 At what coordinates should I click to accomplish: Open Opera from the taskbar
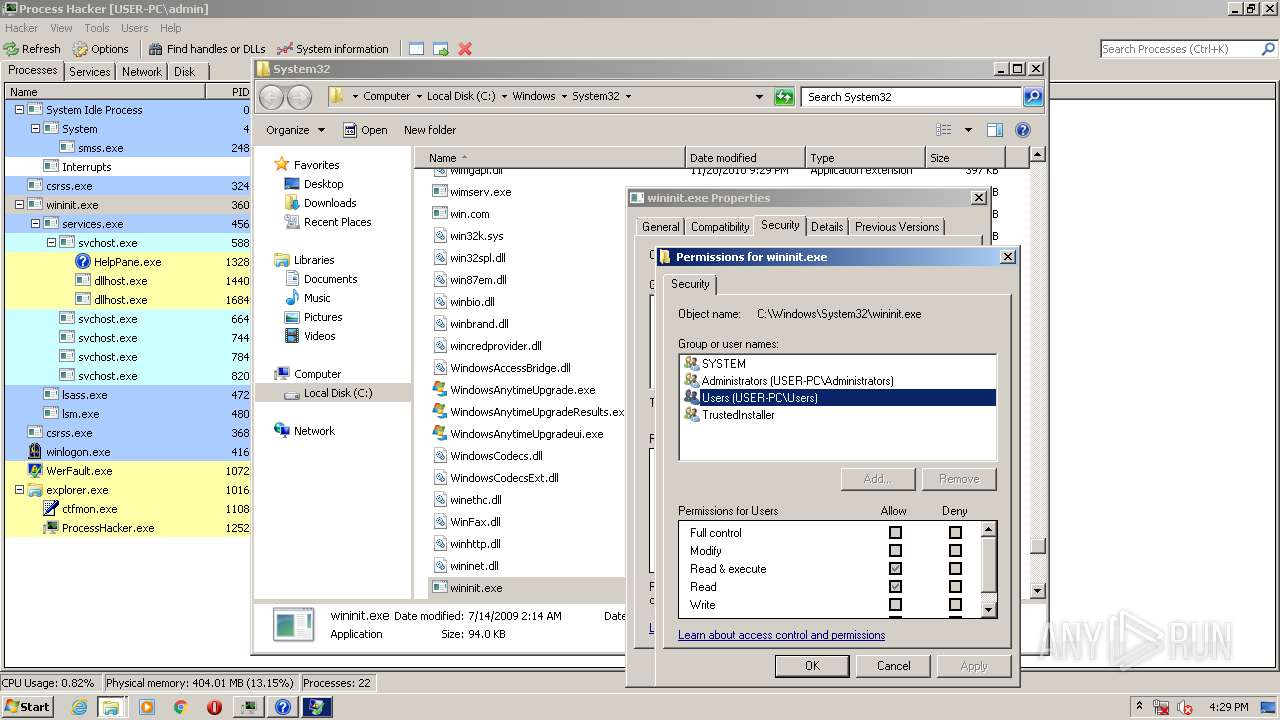214,707
